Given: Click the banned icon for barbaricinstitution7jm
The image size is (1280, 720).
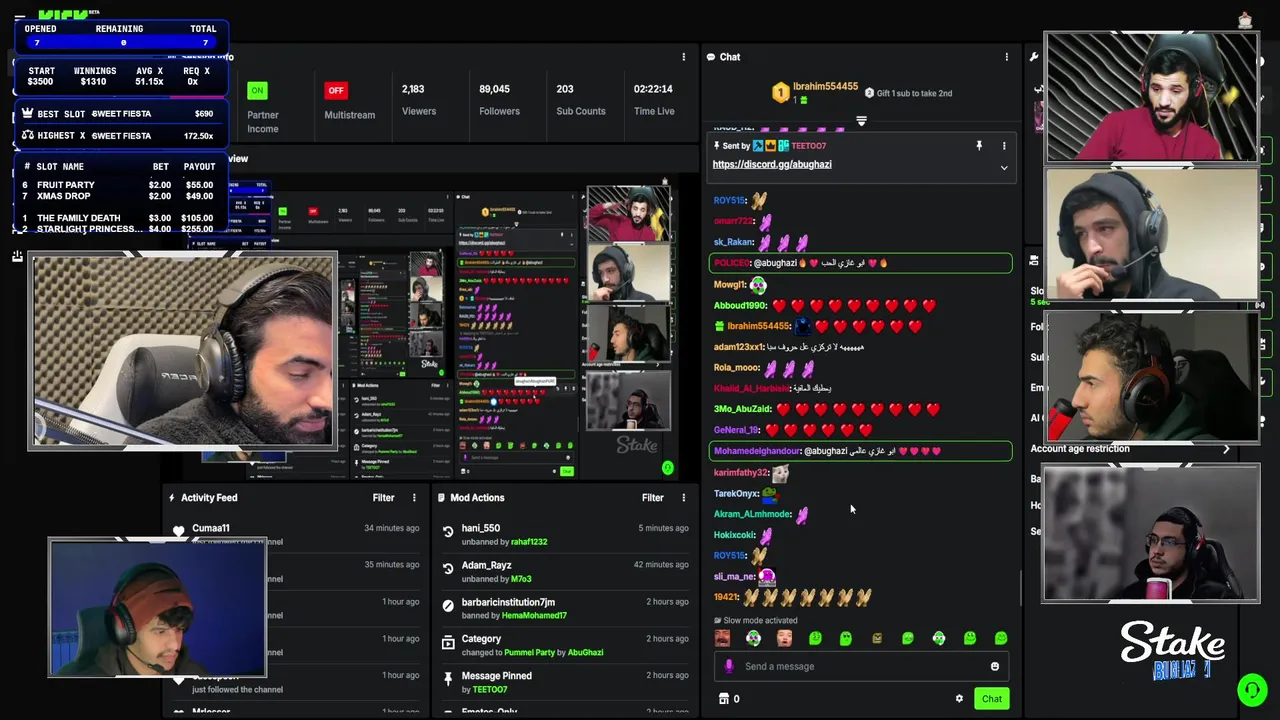Looking at the screenshot, I should 448,606.
